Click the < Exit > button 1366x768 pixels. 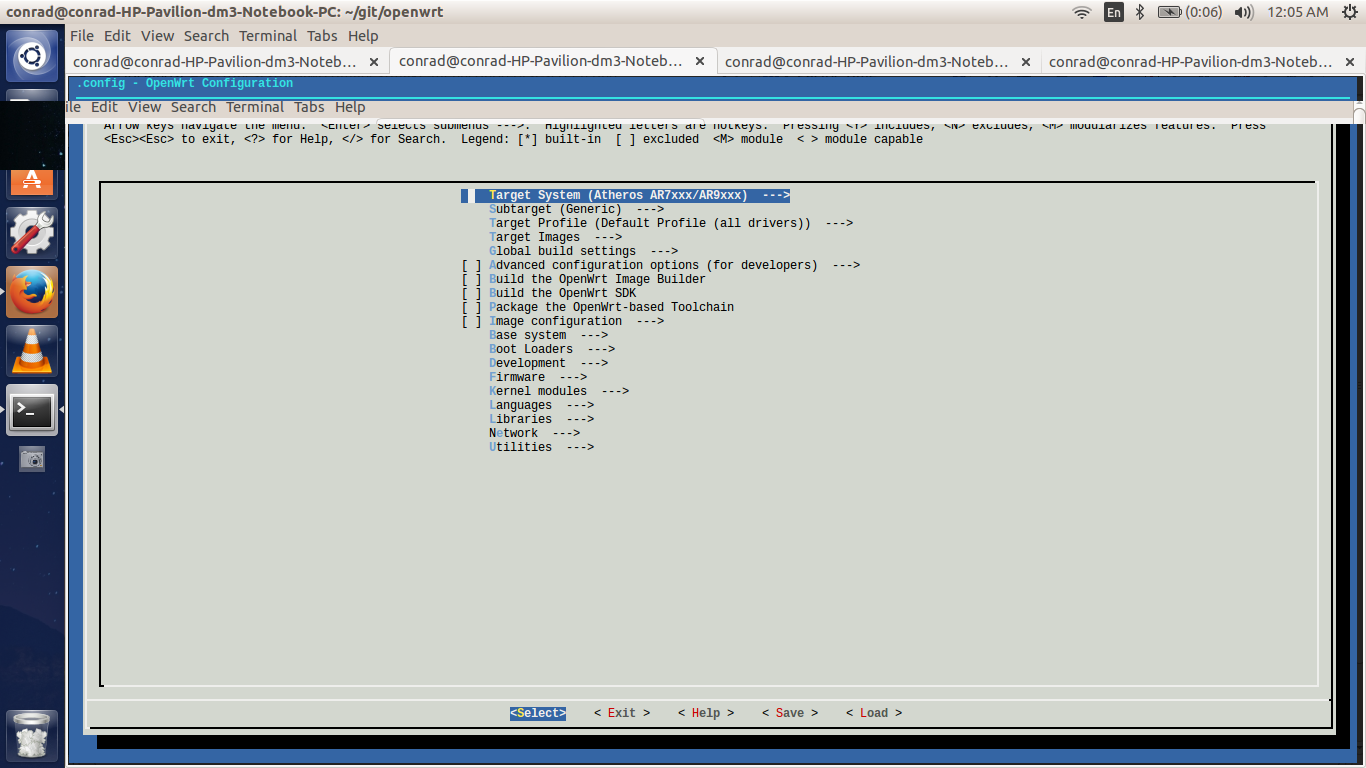pos(622,714)
